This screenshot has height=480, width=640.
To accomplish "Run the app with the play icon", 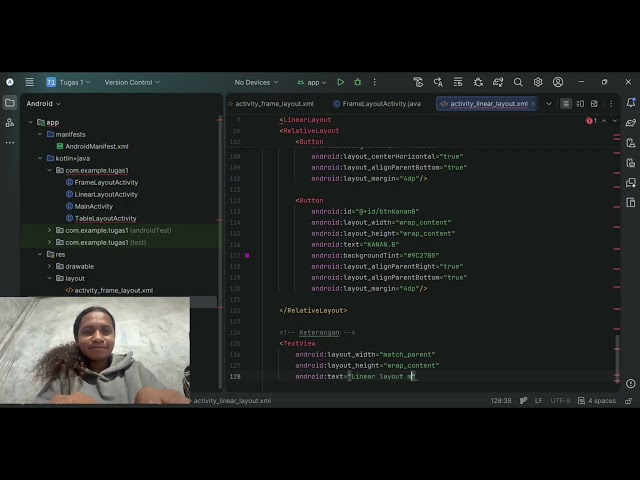I will click(x=340, y=82).
